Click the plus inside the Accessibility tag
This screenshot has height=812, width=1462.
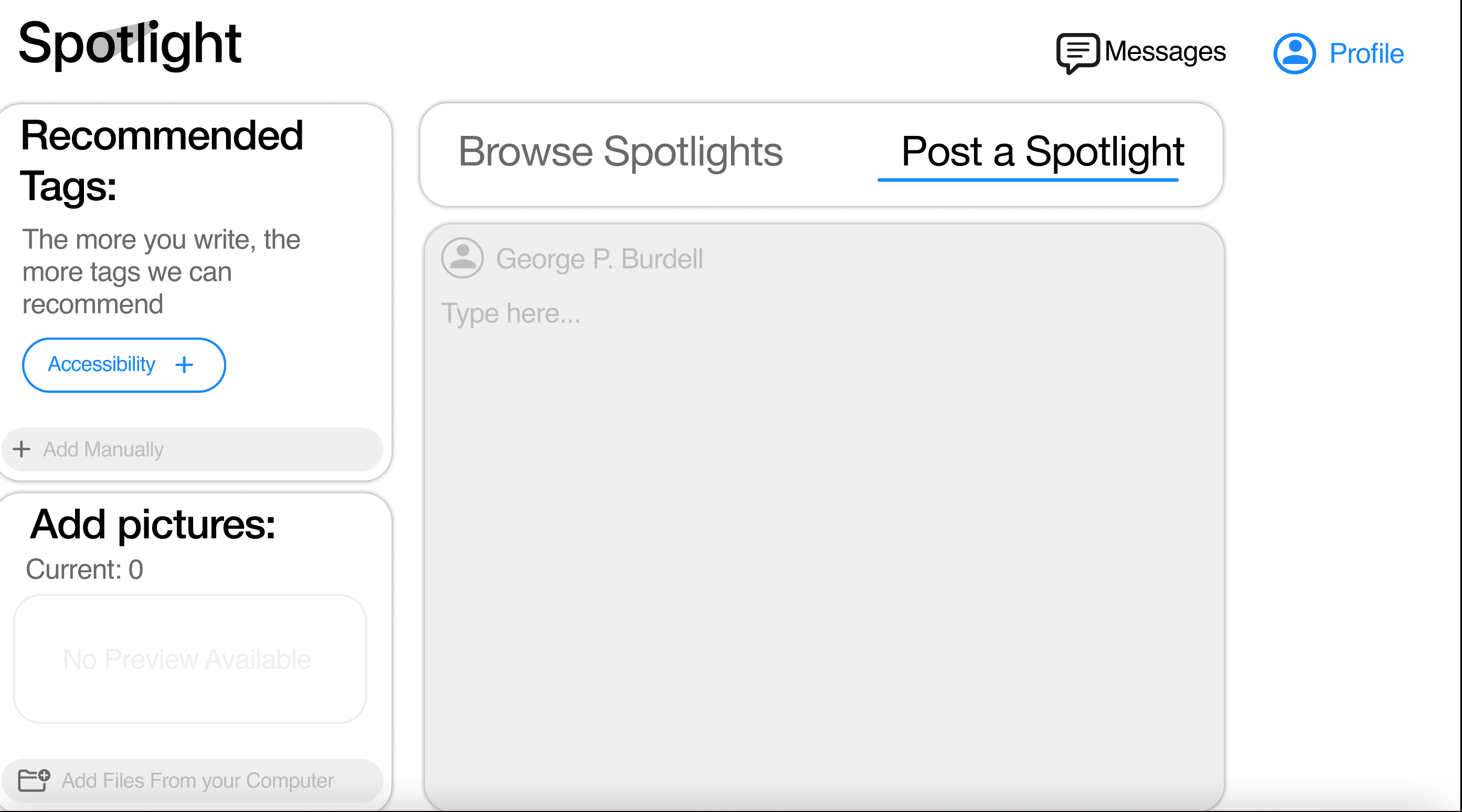pyautogui.click(x=184, y=365)
